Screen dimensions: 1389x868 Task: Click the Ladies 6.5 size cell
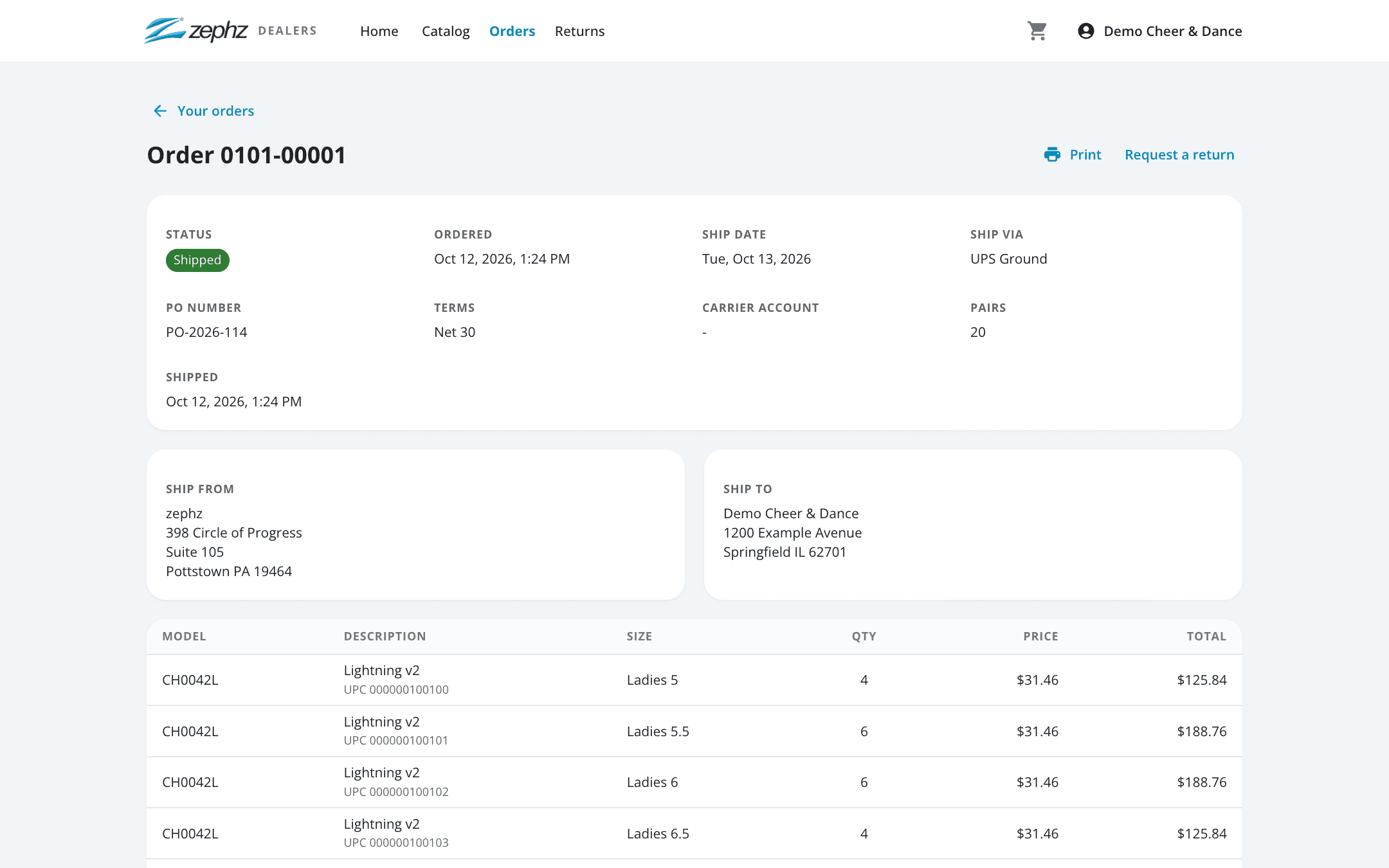[658, 833]
